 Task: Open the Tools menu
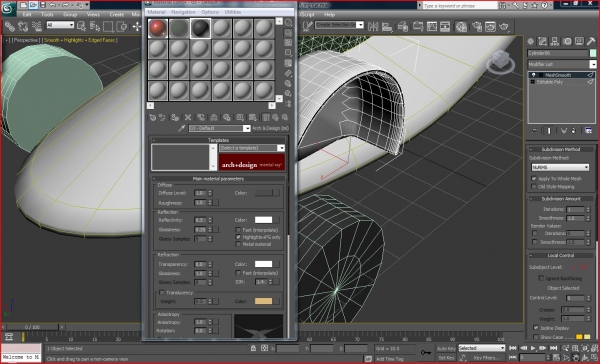click(x=47, y=15)
